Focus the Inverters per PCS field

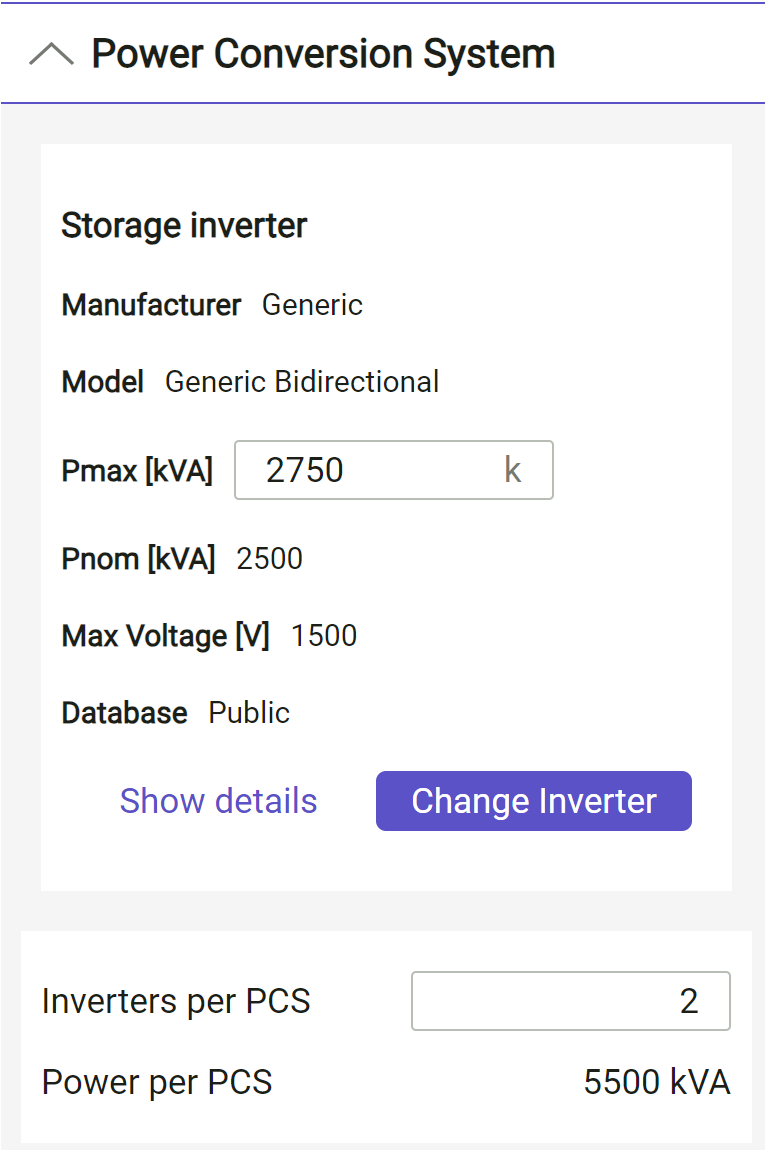[x=570, y=1001]
